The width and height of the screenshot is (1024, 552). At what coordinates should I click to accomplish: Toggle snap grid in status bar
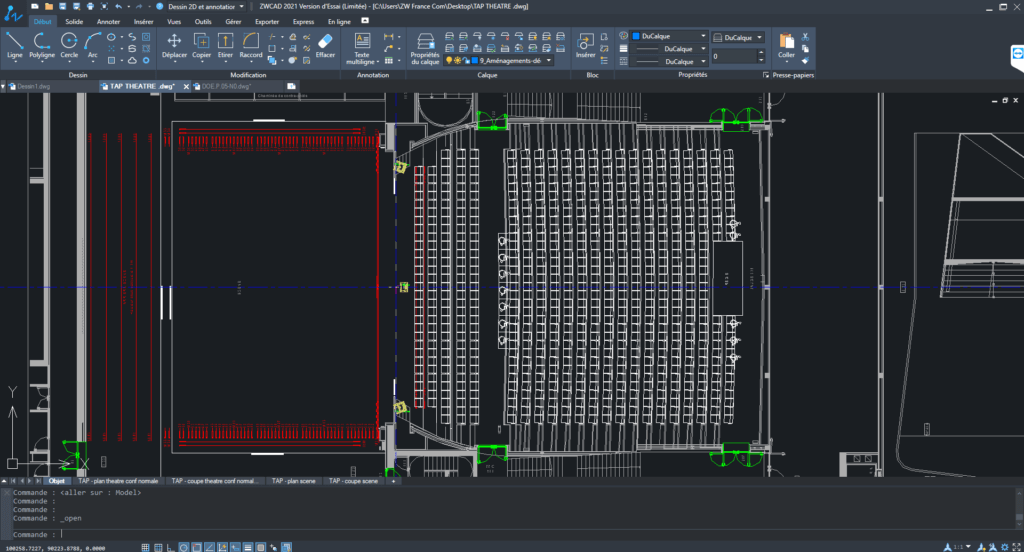[x=146, y=547]
